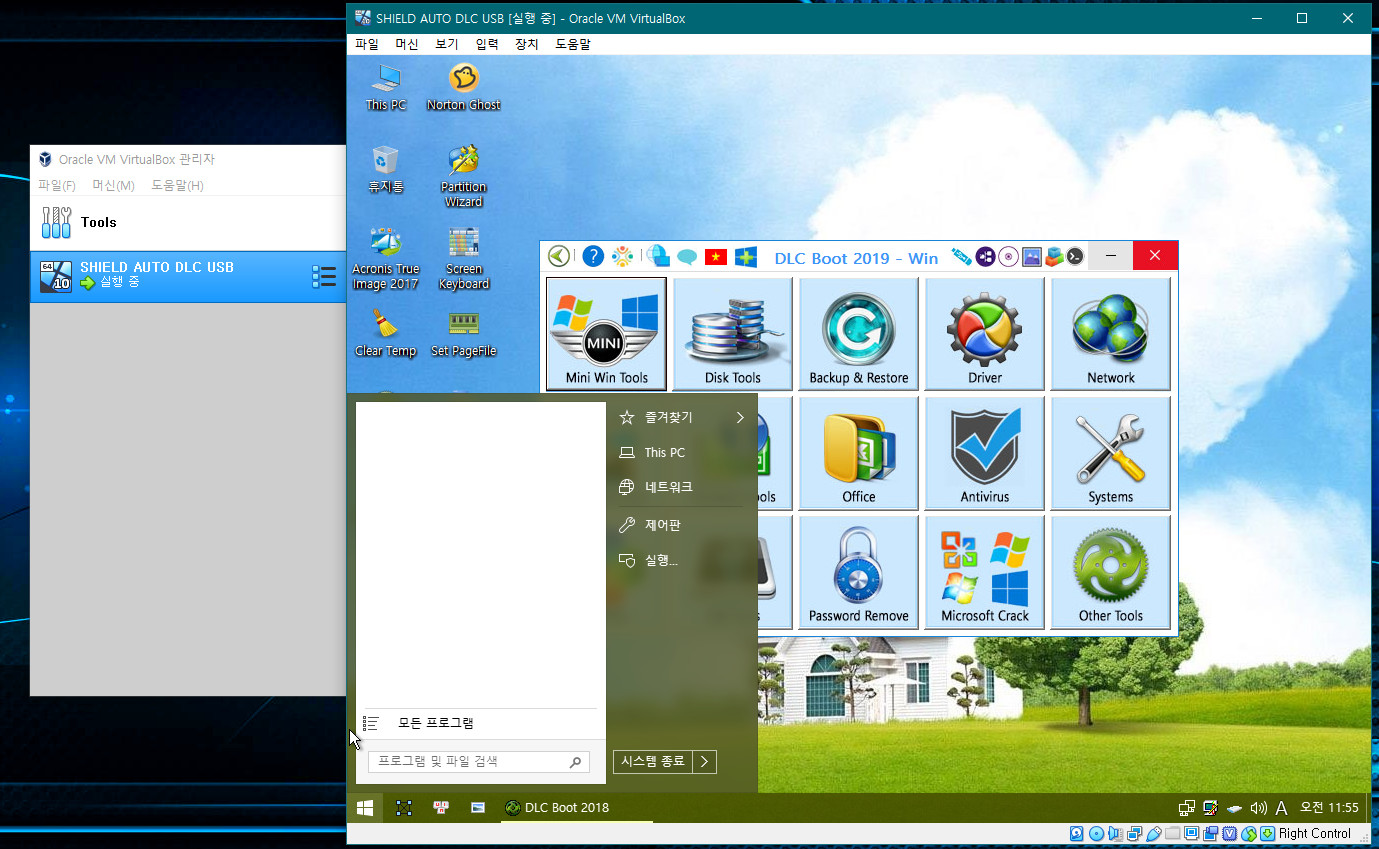Viewport: 1379px width, 849px height.
Task: Click the green back arrow in DLC Boot
Action: [x=559, y=256]
